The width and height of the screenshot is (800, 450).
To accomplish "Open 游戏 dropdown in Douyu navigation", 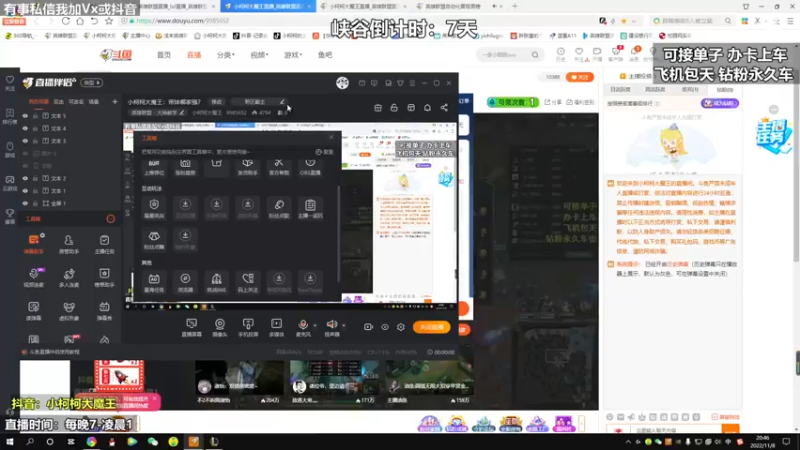I will point(293,55).
